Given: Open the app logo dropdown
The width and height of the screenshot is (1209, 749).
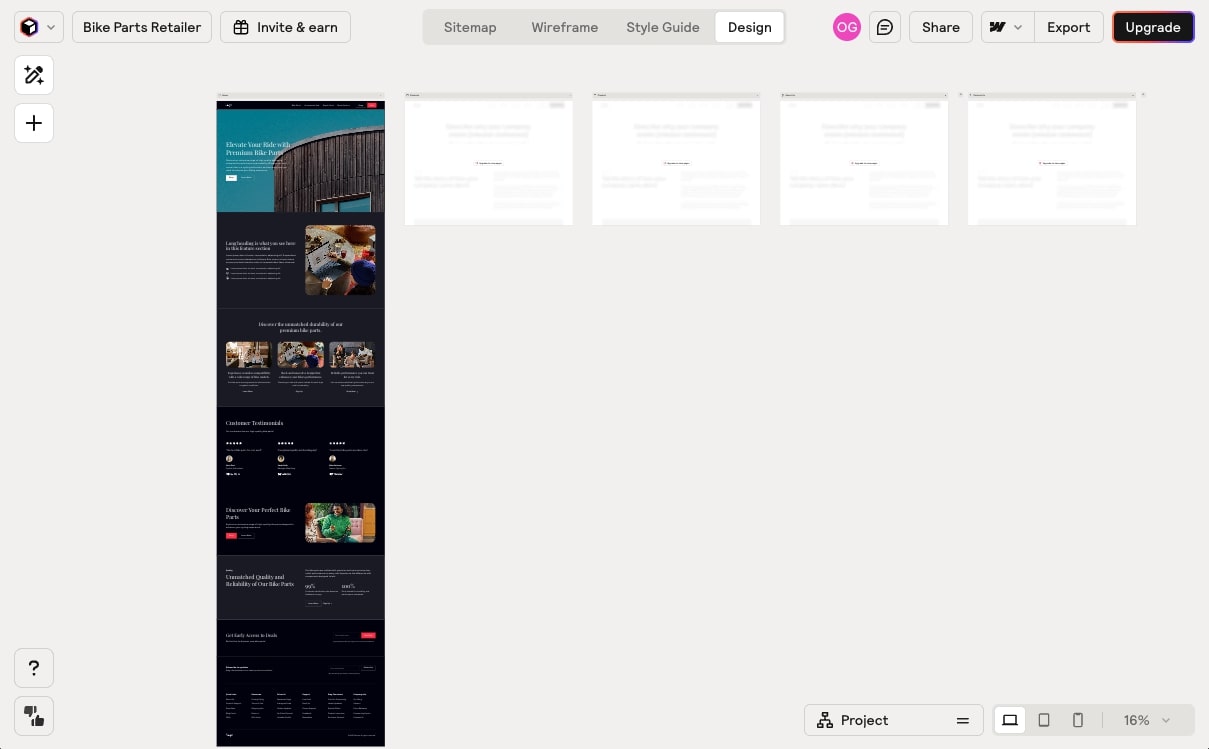Looking at the screenshot, I should pos(37,27).
